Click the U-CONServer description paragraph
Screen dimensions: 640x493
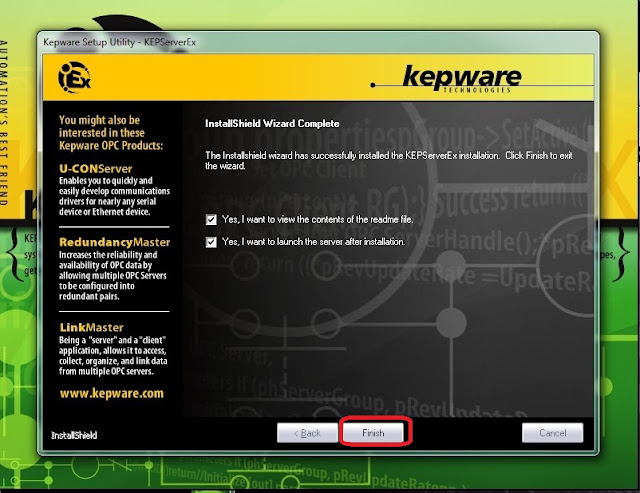114,196
